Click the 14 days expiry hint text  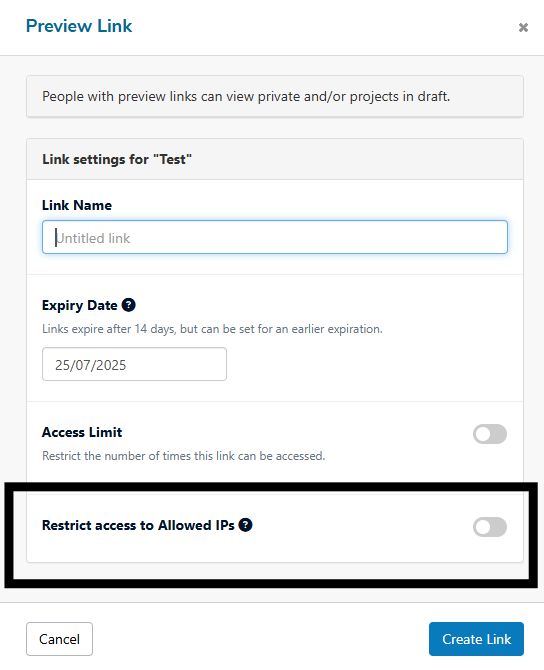(x=212, y=329)
